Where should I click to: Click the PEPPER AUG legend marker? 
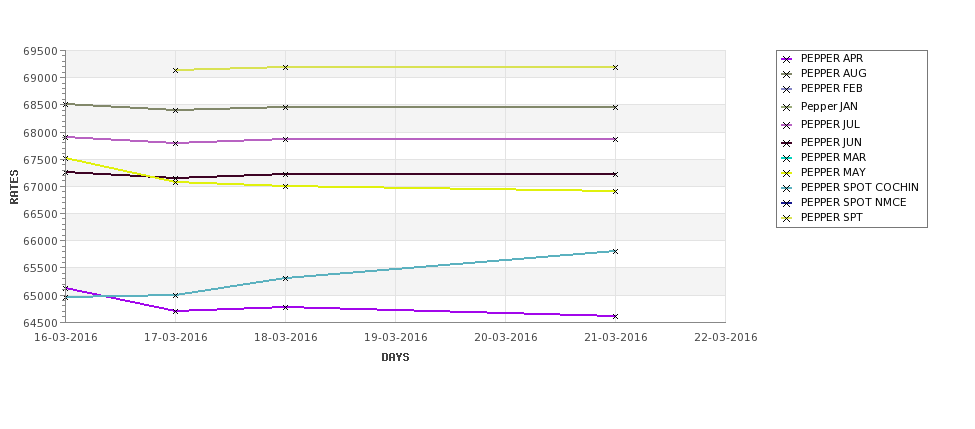(x=786, y=74)
